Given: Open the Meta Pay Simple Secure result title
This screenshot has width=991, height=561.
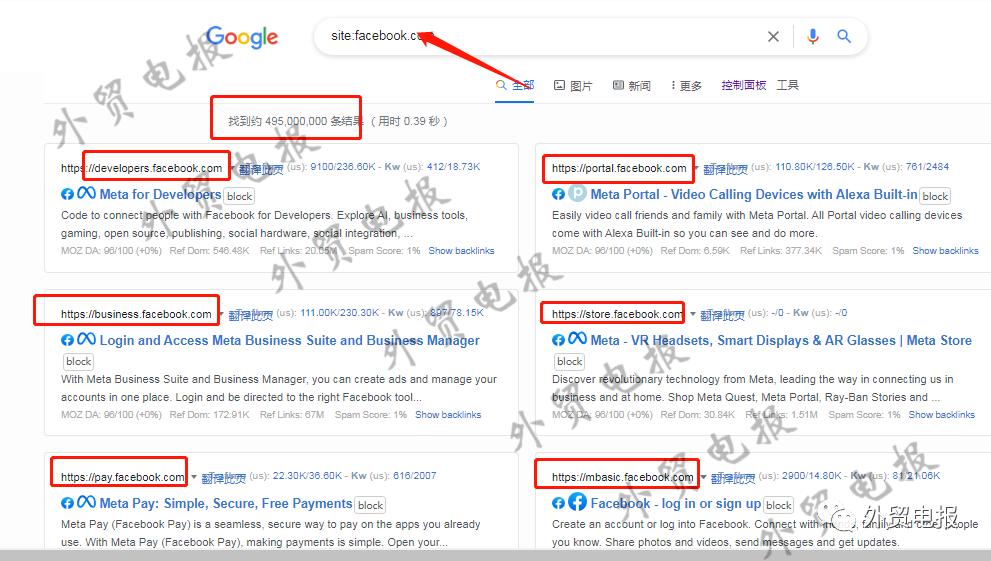Looking at the screenshot, I should [x=226, y=504].
